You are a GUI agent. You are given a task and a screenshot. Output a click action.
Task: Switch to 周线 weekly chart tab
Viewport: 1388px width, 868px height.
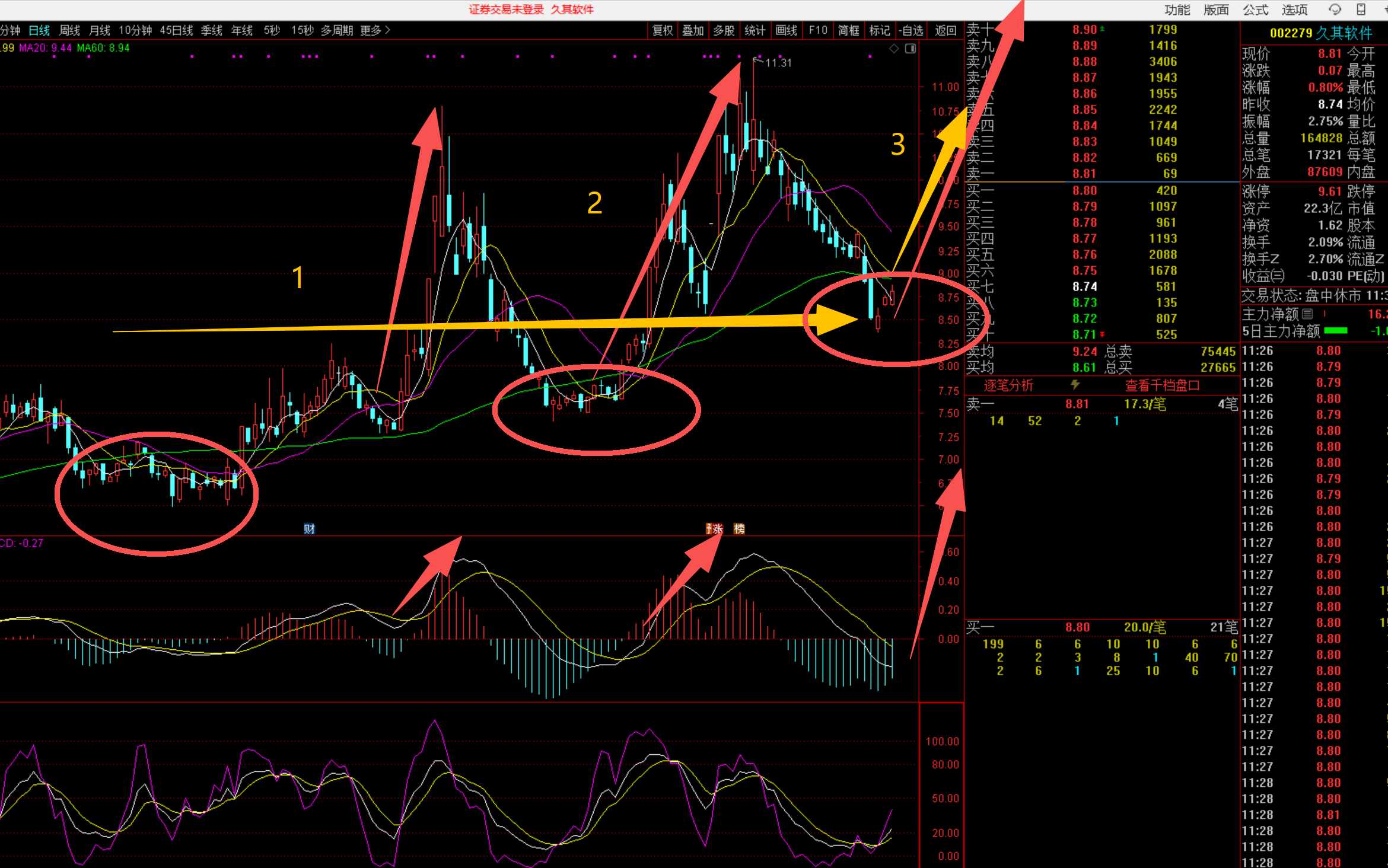69,30
